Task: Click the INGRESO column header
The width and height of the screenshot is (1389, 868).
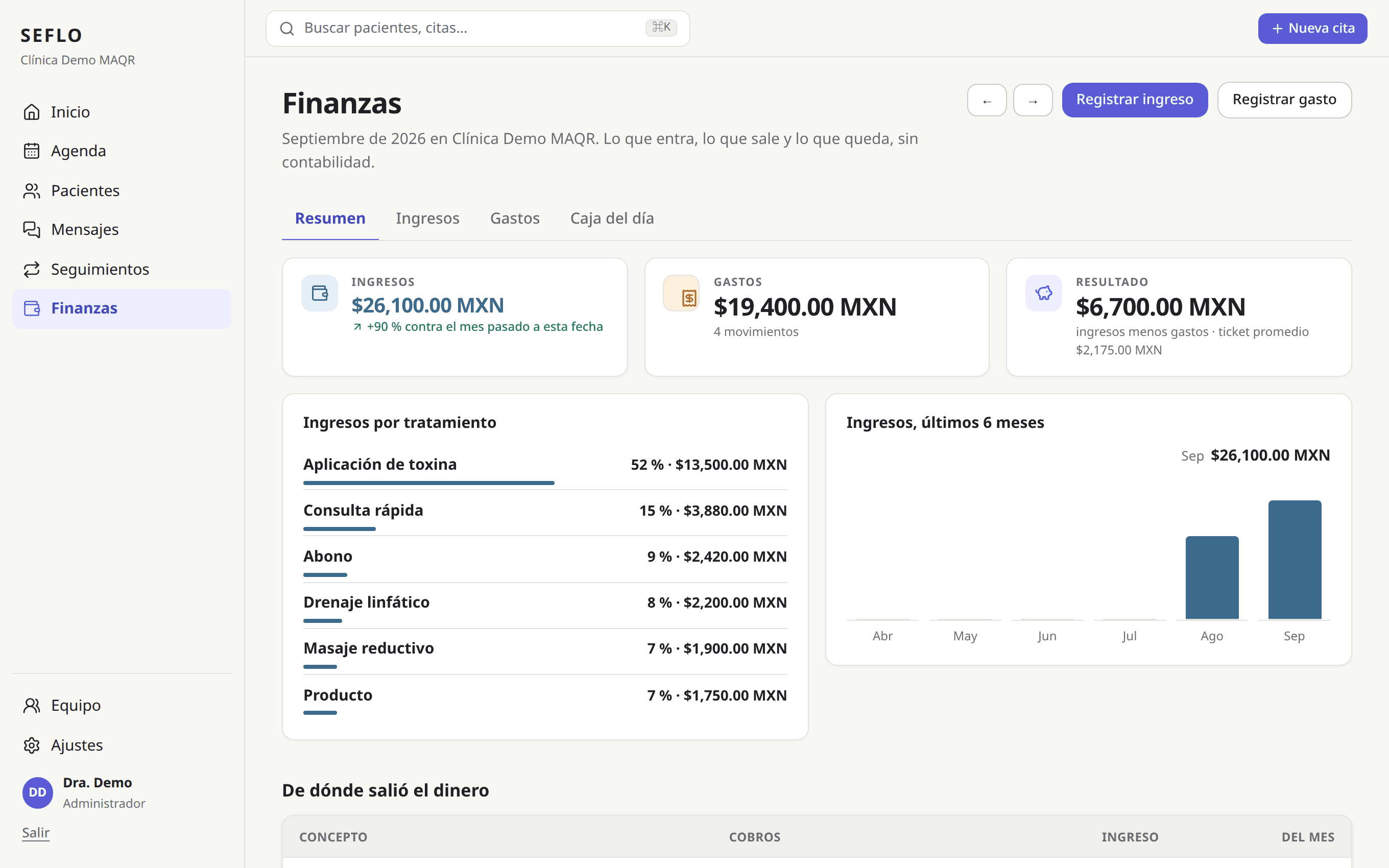Action: click(1130, 837)
